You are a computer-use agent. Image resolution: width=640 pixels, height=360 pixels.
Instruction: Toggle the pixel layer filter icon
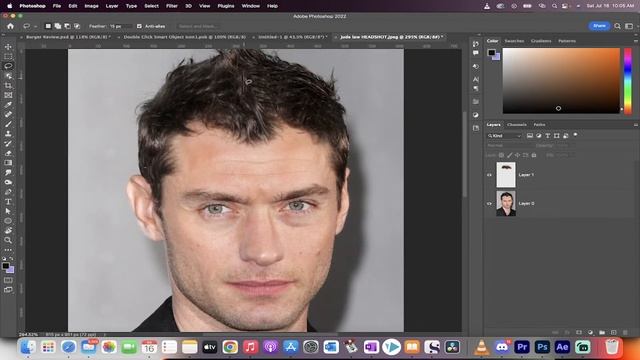click(530, 136)
